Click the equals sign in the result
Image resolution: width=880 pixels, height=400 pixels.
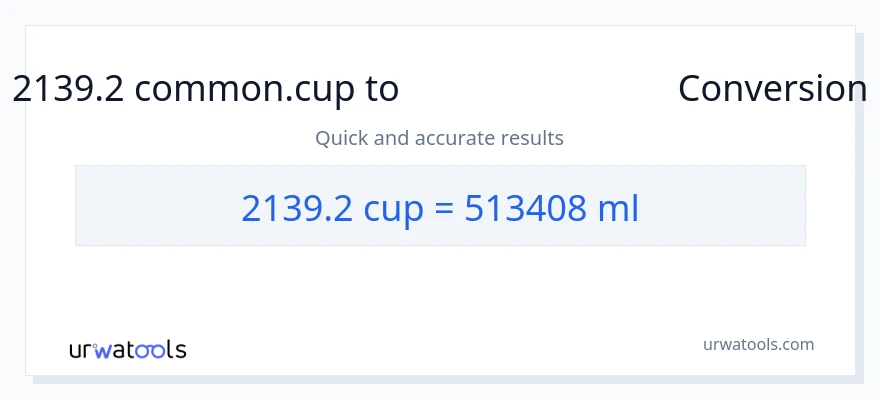tap(444, 208)
